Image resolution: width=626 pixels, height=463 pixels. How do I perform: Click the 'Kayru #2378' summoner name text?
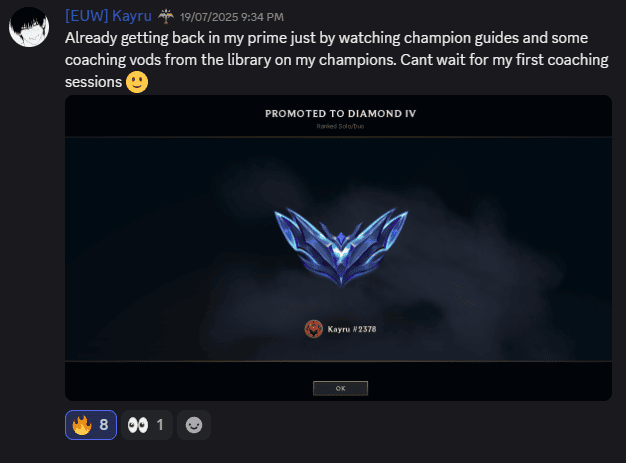352,329
